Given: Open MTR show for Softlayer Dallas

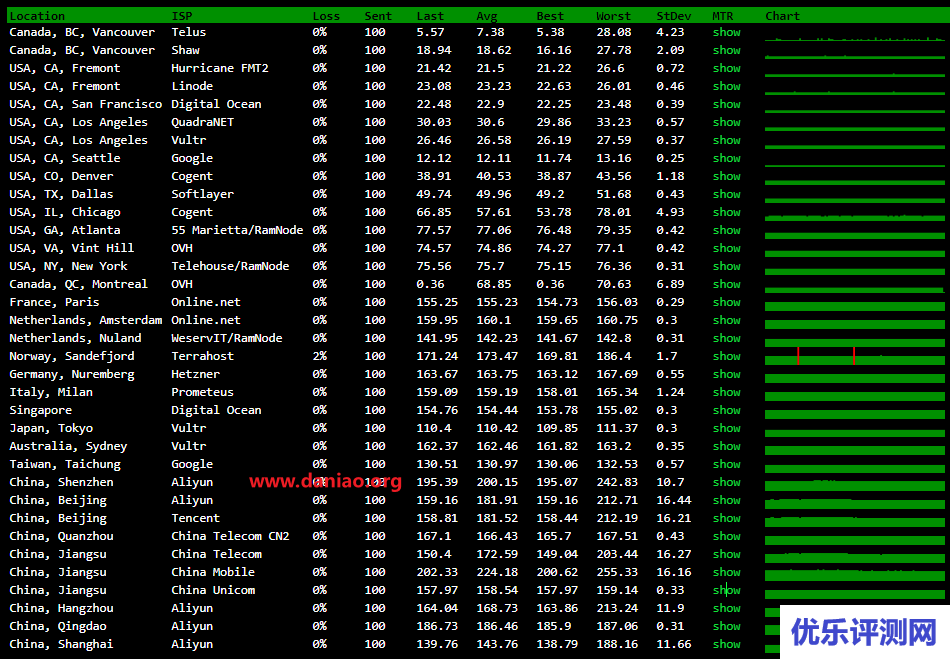Looking at the screenshot, I should point(726,194).
